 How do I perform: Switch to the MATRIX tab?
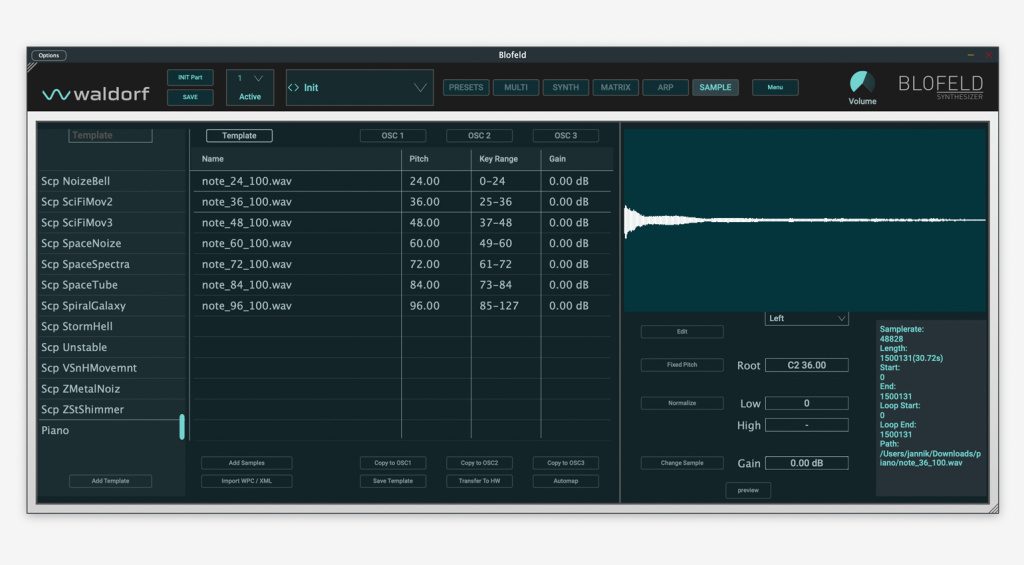(x=615, y=88)
